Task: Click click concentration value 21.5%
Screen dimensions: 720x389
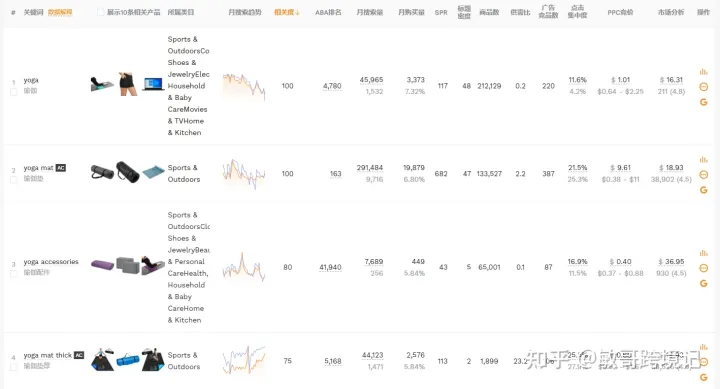Action: tap(577, 168)
